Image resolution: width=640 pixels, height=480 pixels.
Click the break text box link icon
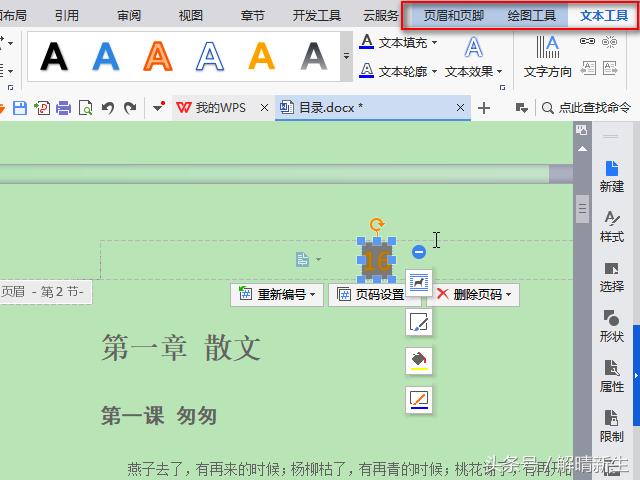pyautogui.click(x=610, y=41)
